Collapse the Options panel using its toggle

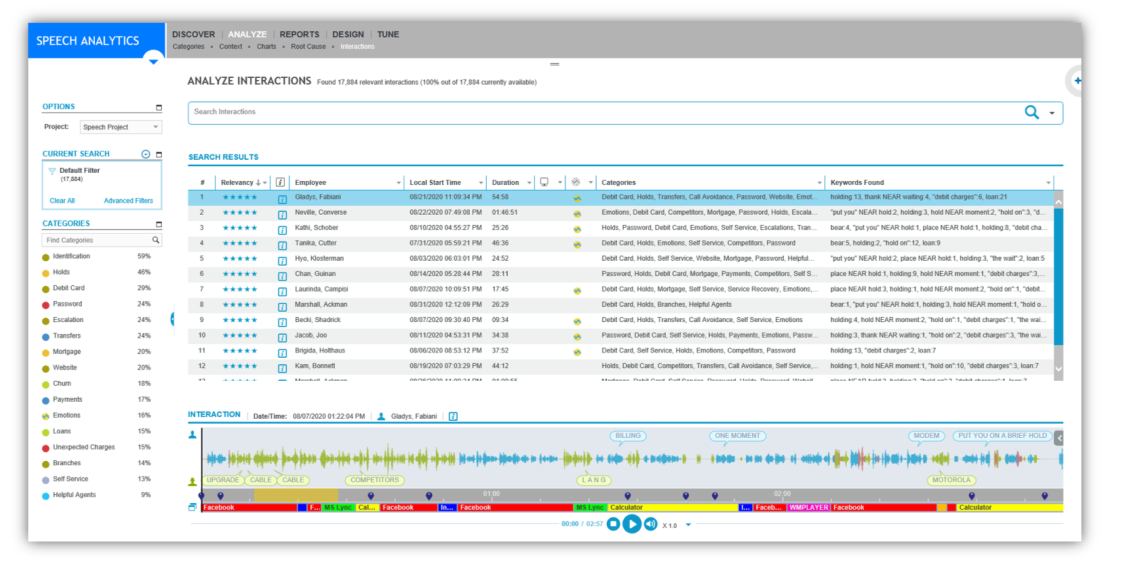pyautogui.click(x=158, y=107)
